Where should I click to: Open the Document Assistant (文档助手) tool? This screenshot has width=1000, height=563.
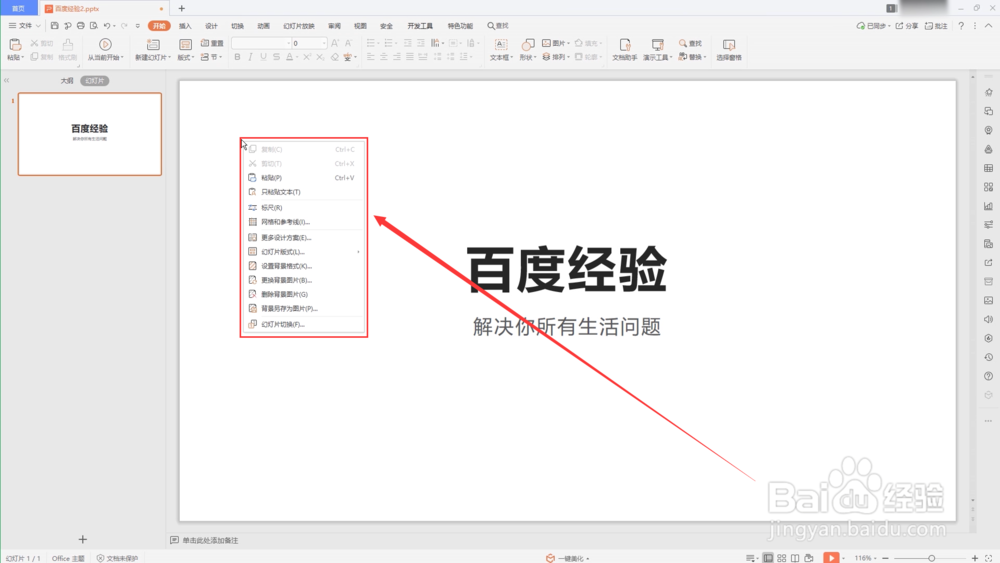click(625, 48)
